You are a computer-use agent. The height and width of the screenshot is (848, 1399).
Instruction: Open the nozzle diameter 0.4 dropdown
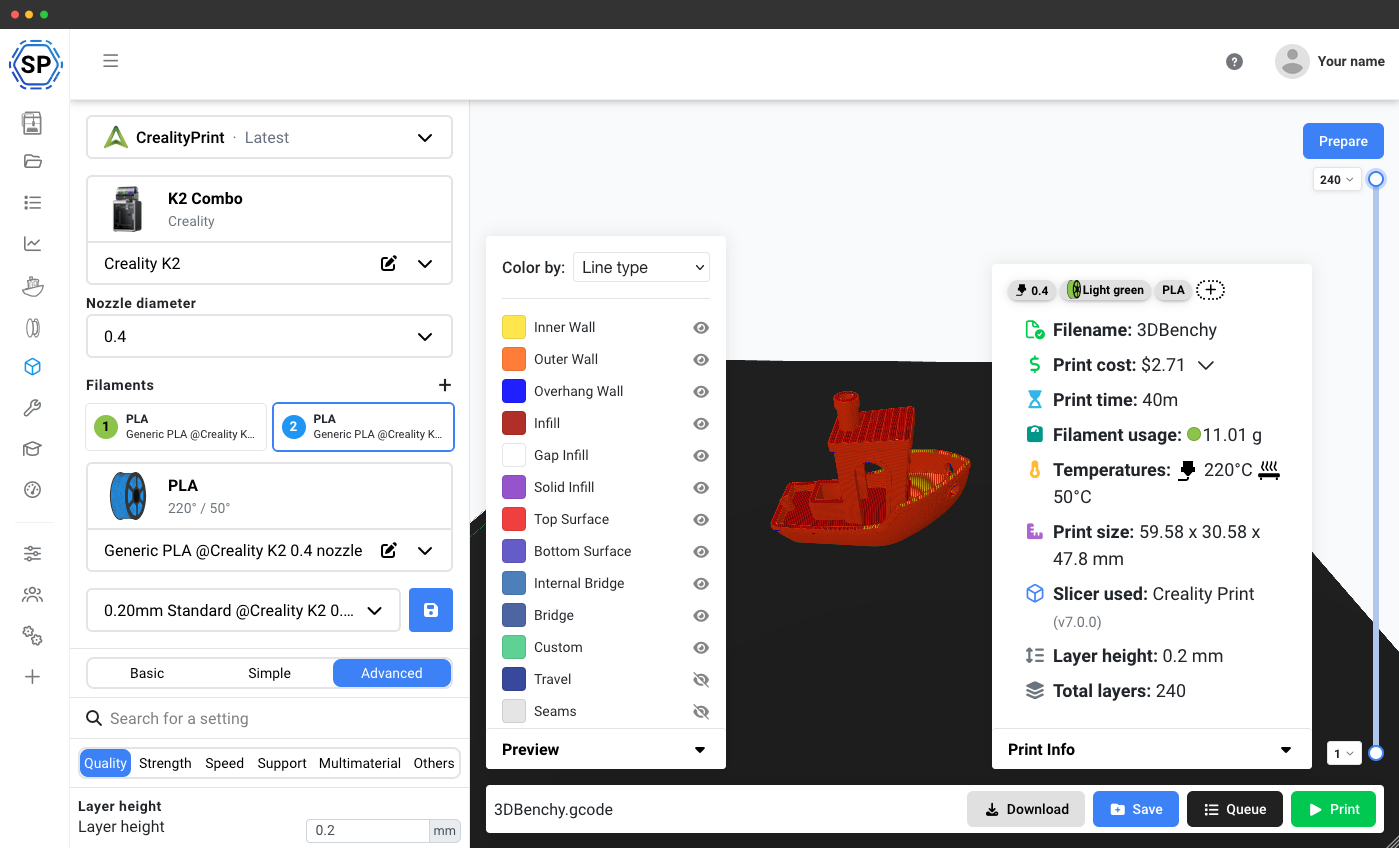pos(269,336)
